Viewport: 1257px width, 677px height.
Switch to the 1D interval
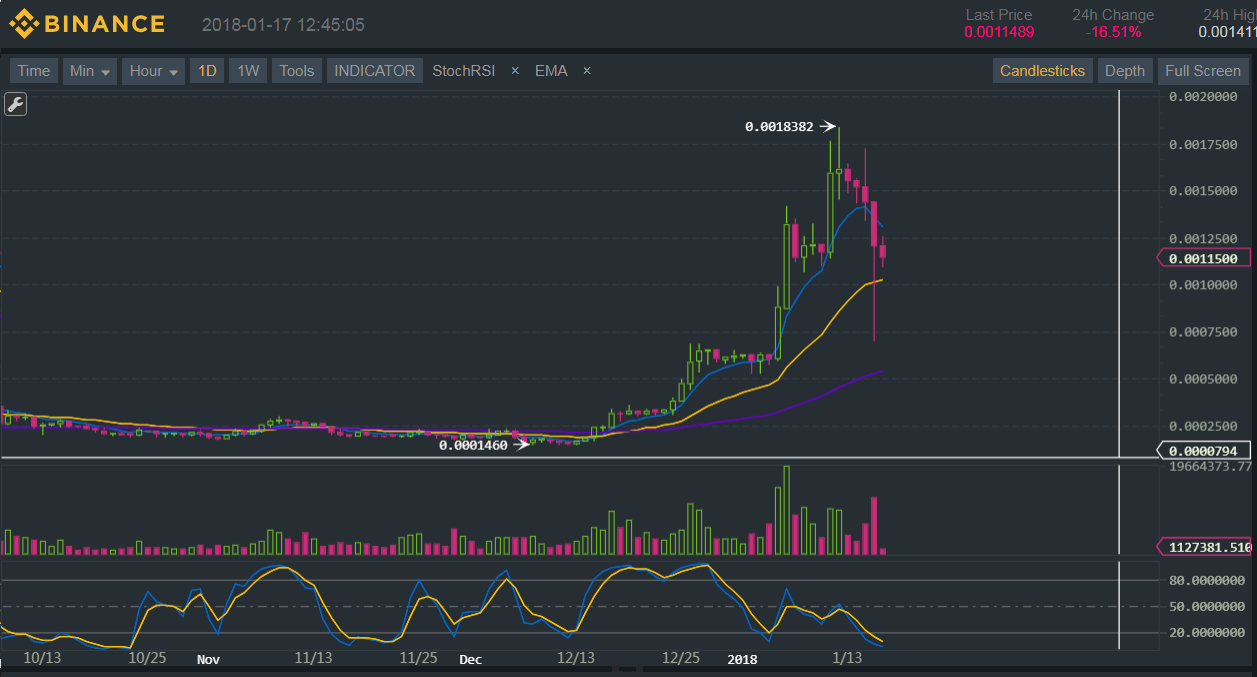click(x=207, y=71)
